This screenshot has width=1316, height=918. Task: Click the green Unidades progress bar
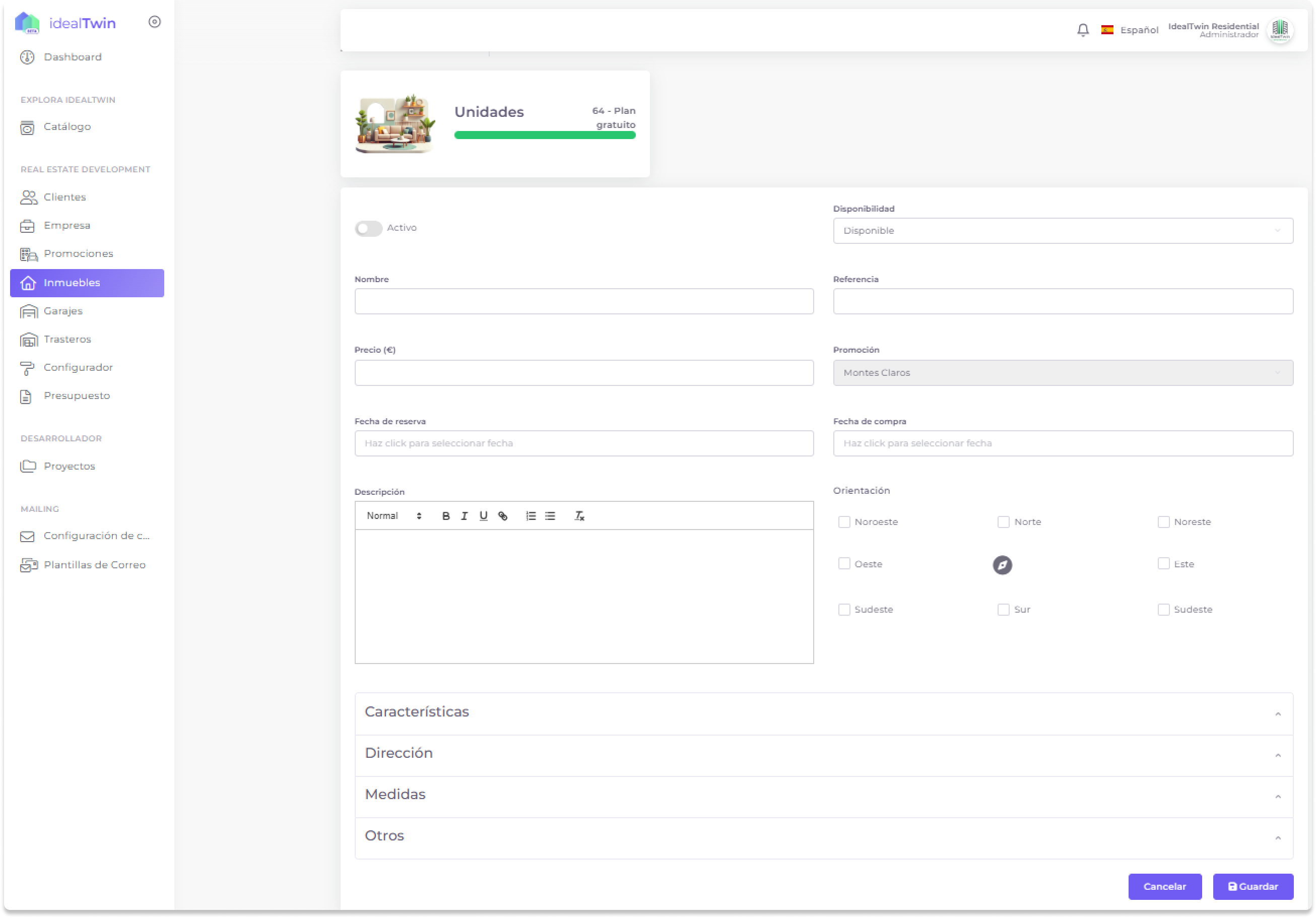545,135
